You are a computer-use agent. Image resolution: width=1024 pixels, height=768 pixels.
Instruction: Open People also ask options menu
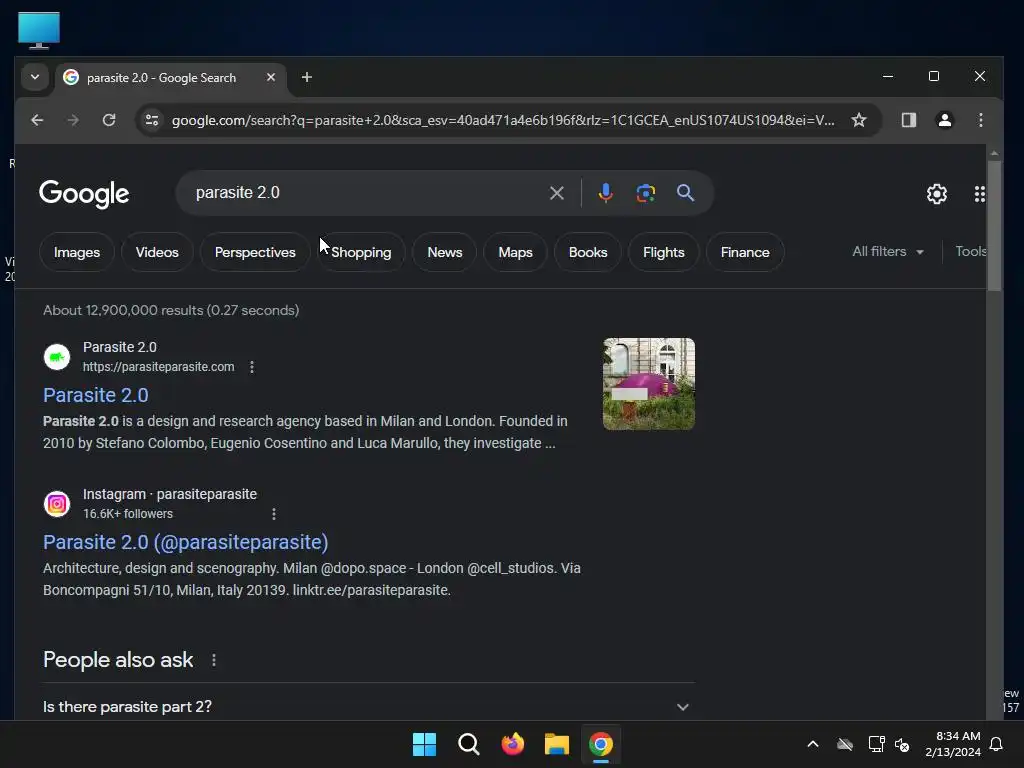tap(214, 660)
